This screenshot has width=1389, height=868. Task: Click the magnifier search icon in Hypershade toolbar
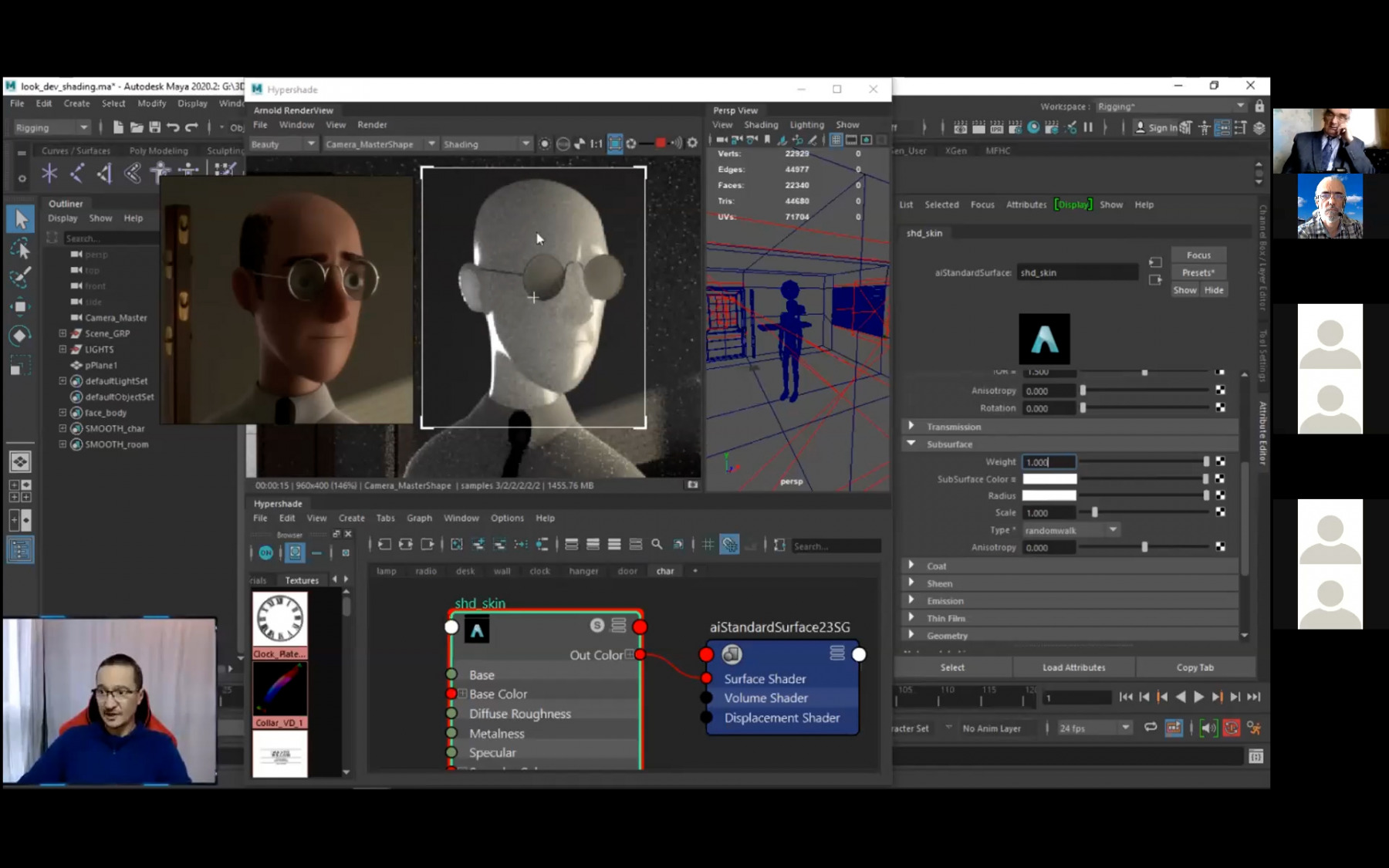(657, 545)
